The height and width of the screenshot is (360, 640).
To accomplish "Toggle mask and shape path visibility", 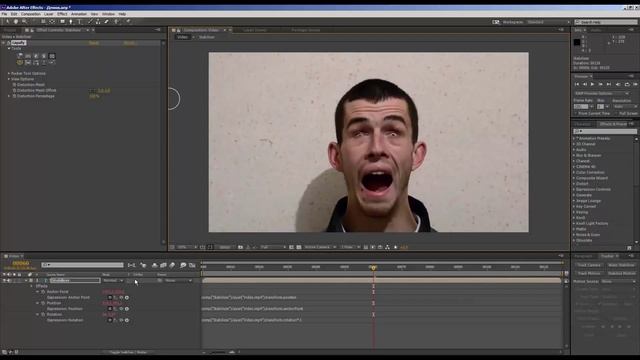I will [x=210, y=247].
